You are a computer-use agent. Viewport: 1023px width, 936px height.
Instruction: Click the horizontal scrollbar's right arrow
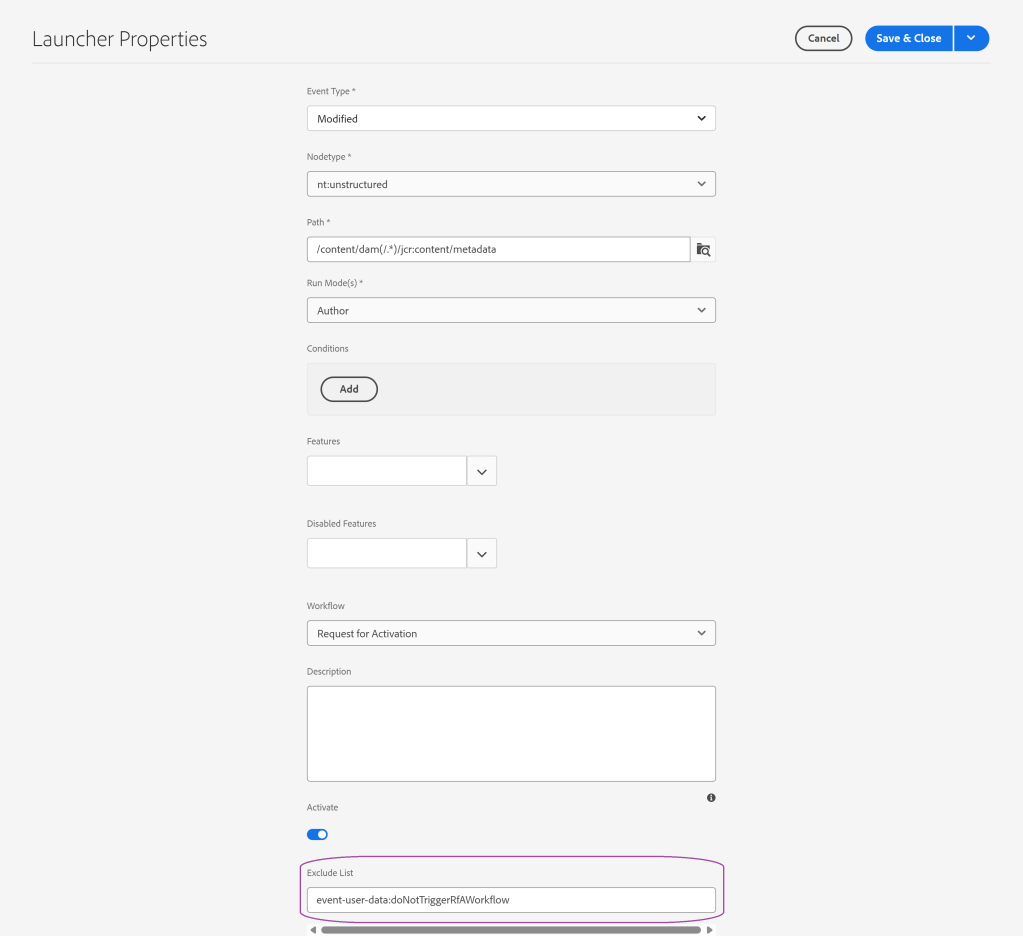click(x=710, y=930)
